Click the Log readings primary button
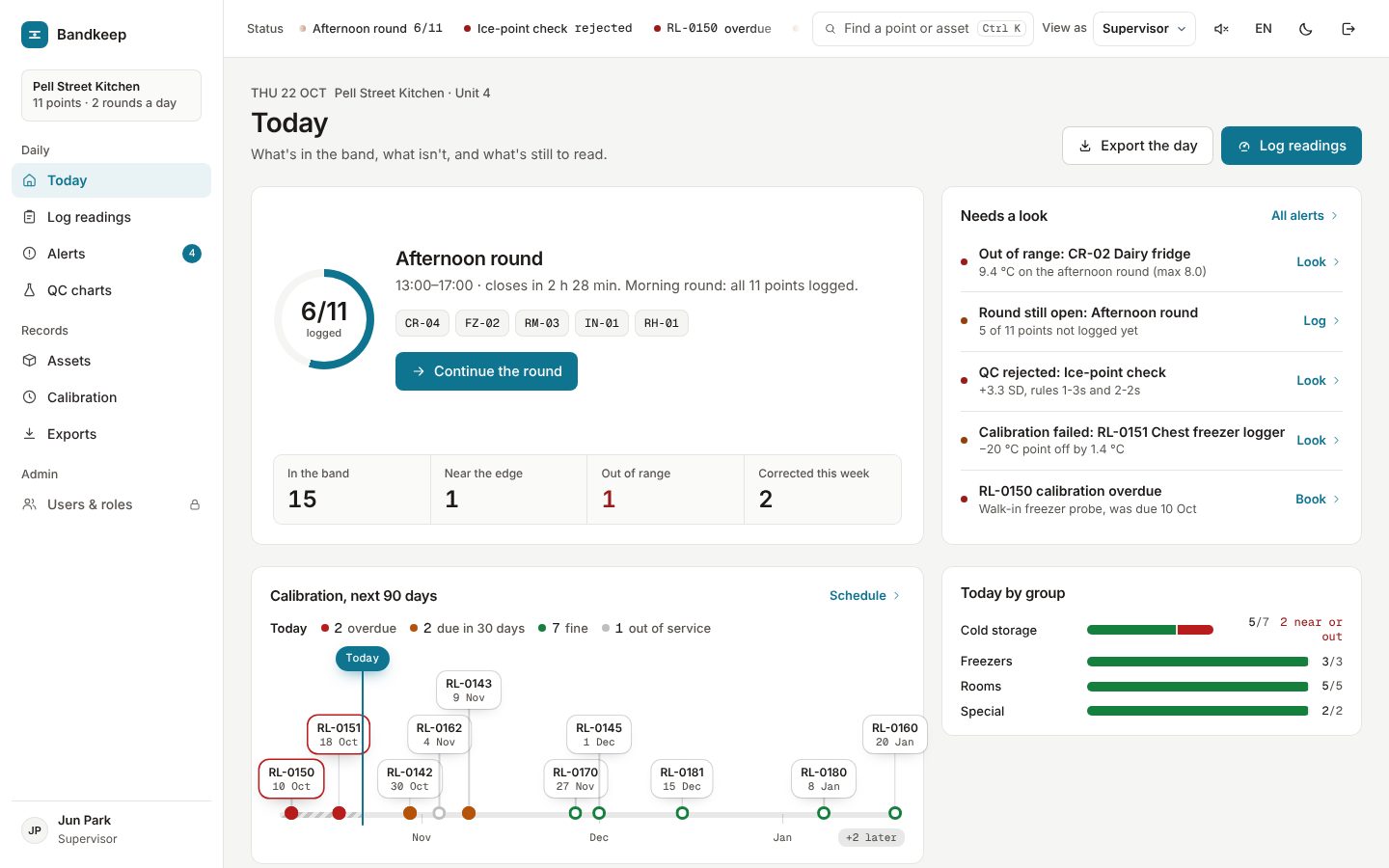The height and width of the screenshot is (868, 1389). pyautogui.click(x=1292, y=146)
